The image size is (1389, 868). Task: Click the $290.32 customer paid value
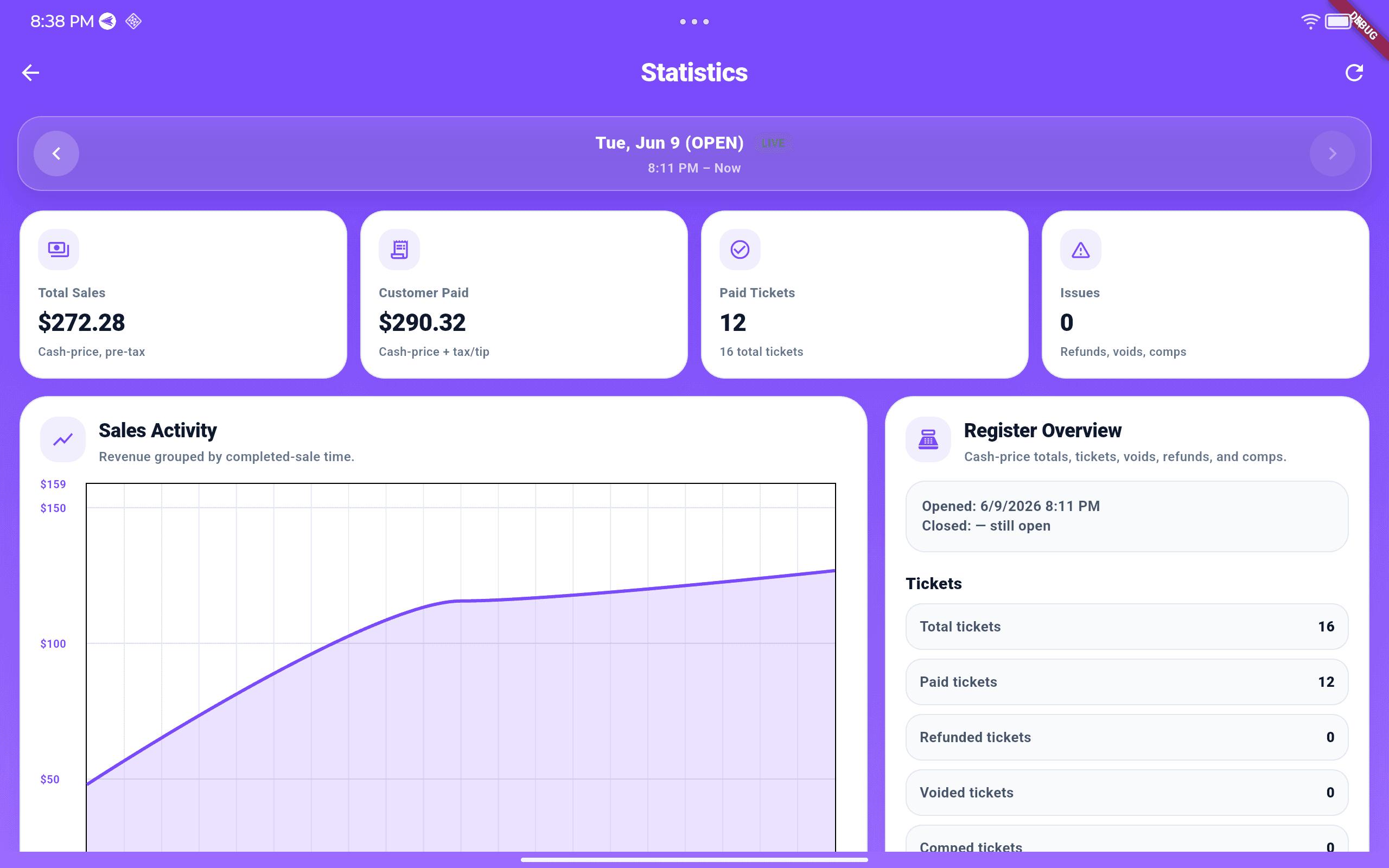coord(422,322)
